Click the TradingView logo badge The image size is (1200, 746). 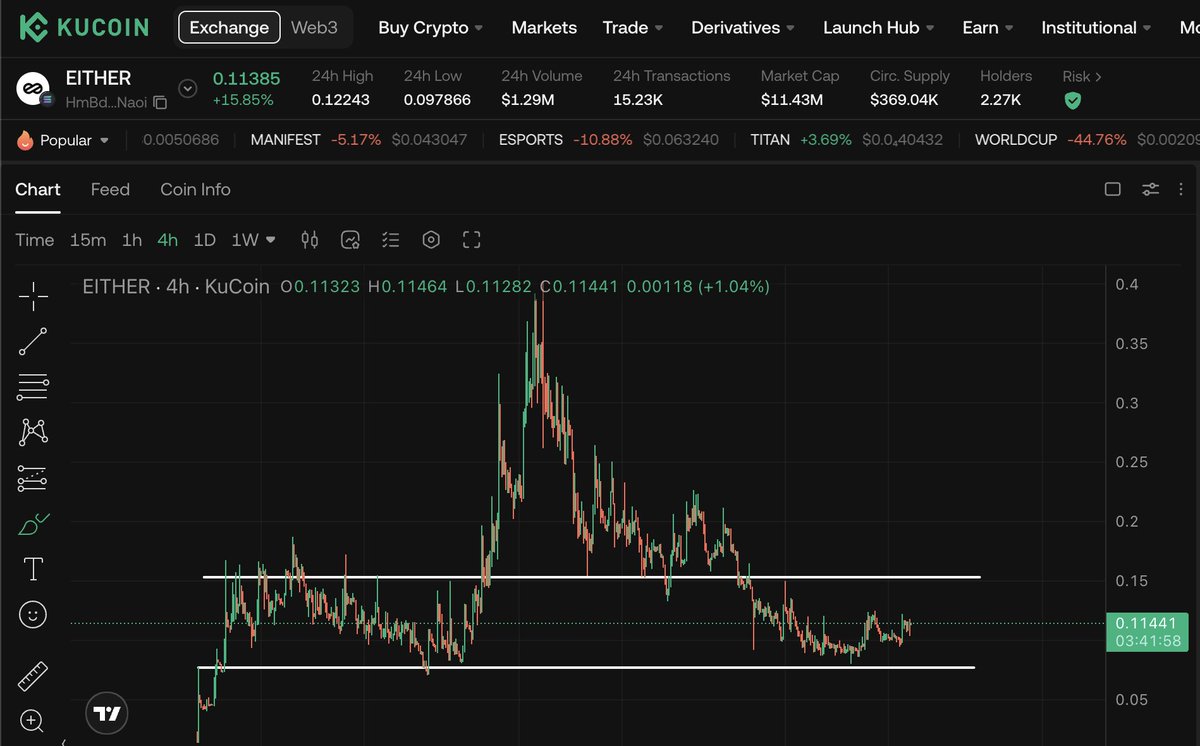click(107, 714)
